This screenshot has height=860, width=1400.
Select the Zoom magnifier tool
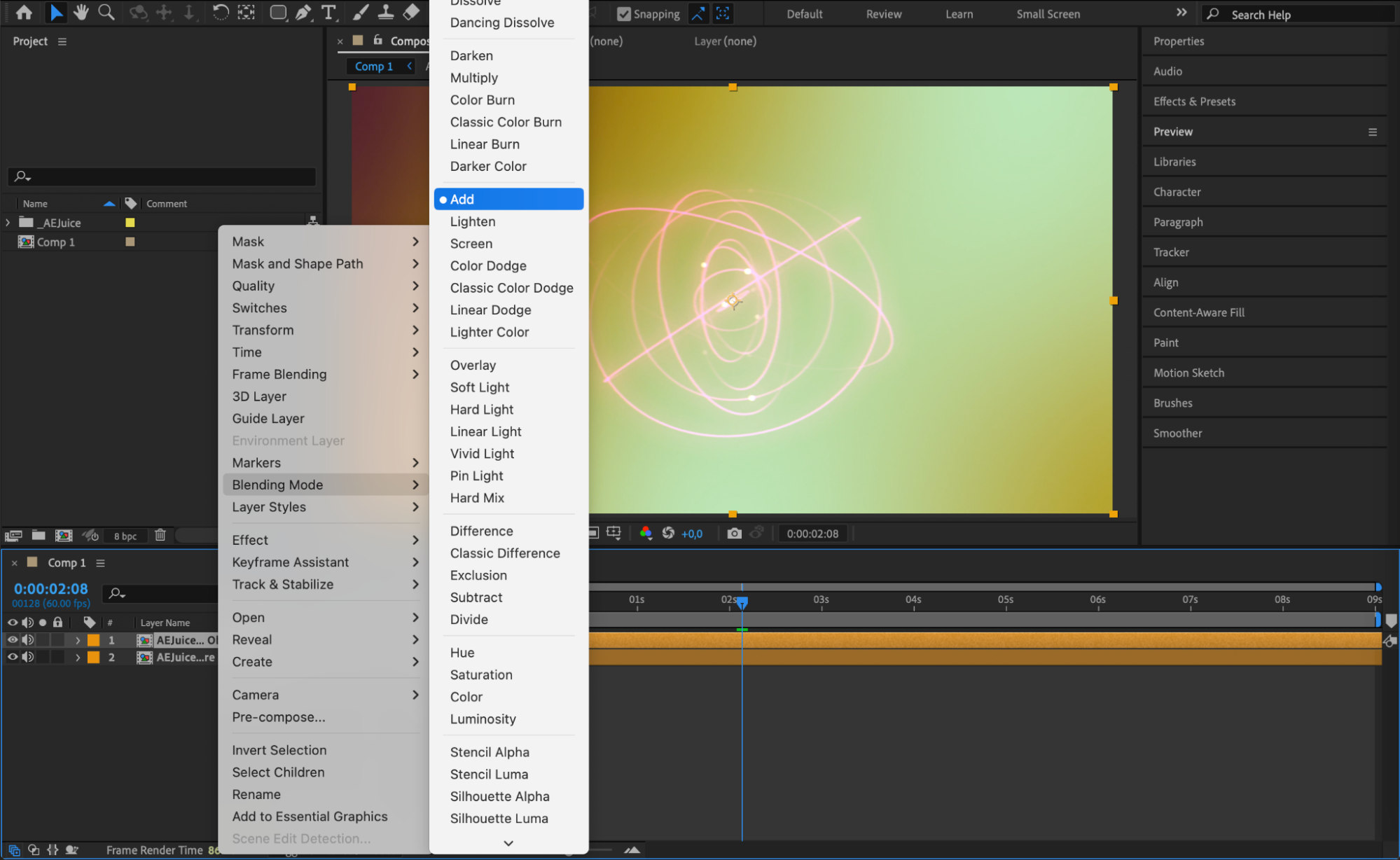point(106,12)
